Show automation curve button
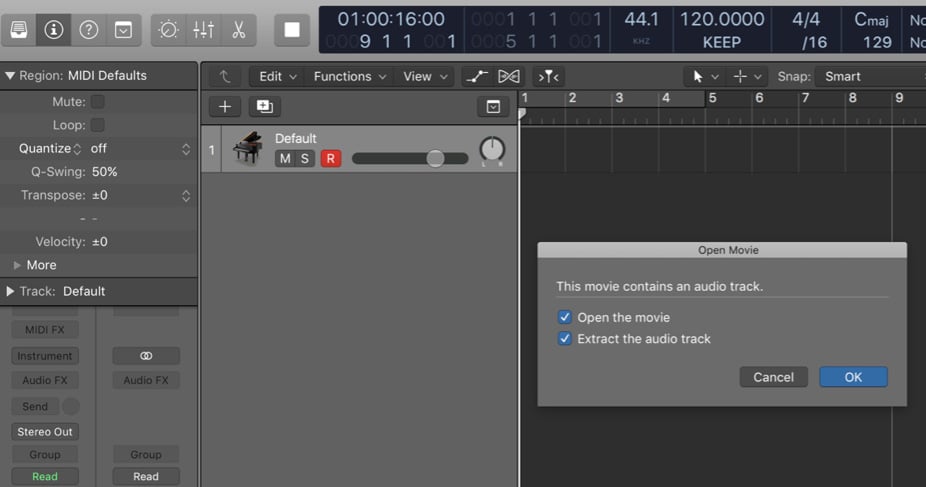 pos(477,77)
